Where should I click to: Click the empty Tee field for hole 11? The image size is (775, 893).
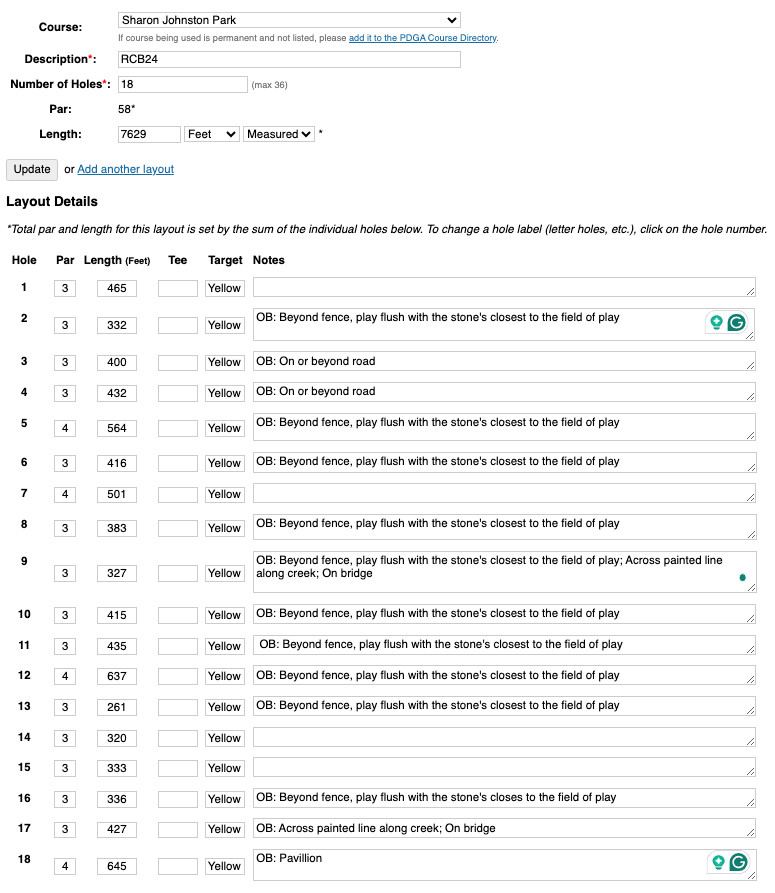coord(178,646)
